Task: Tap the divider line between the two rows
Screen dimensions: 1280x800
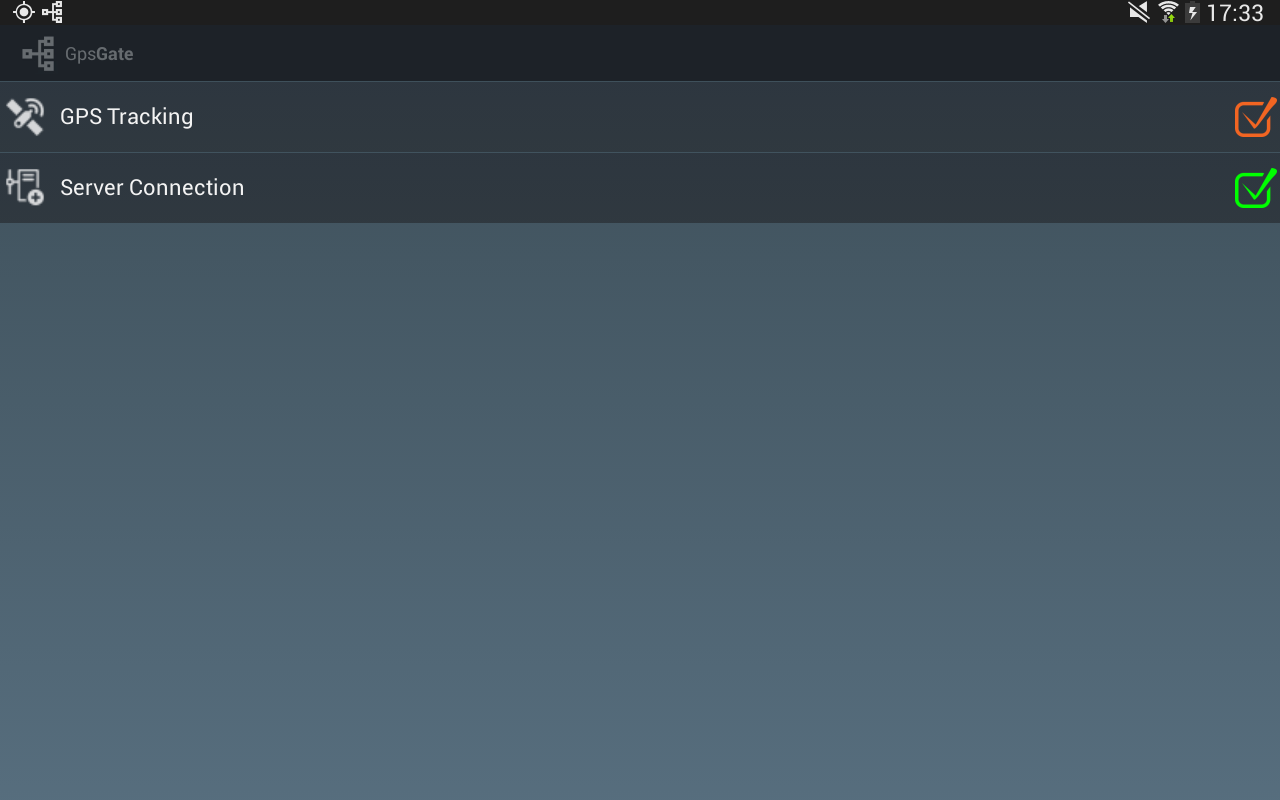Action: pos(640,152)
